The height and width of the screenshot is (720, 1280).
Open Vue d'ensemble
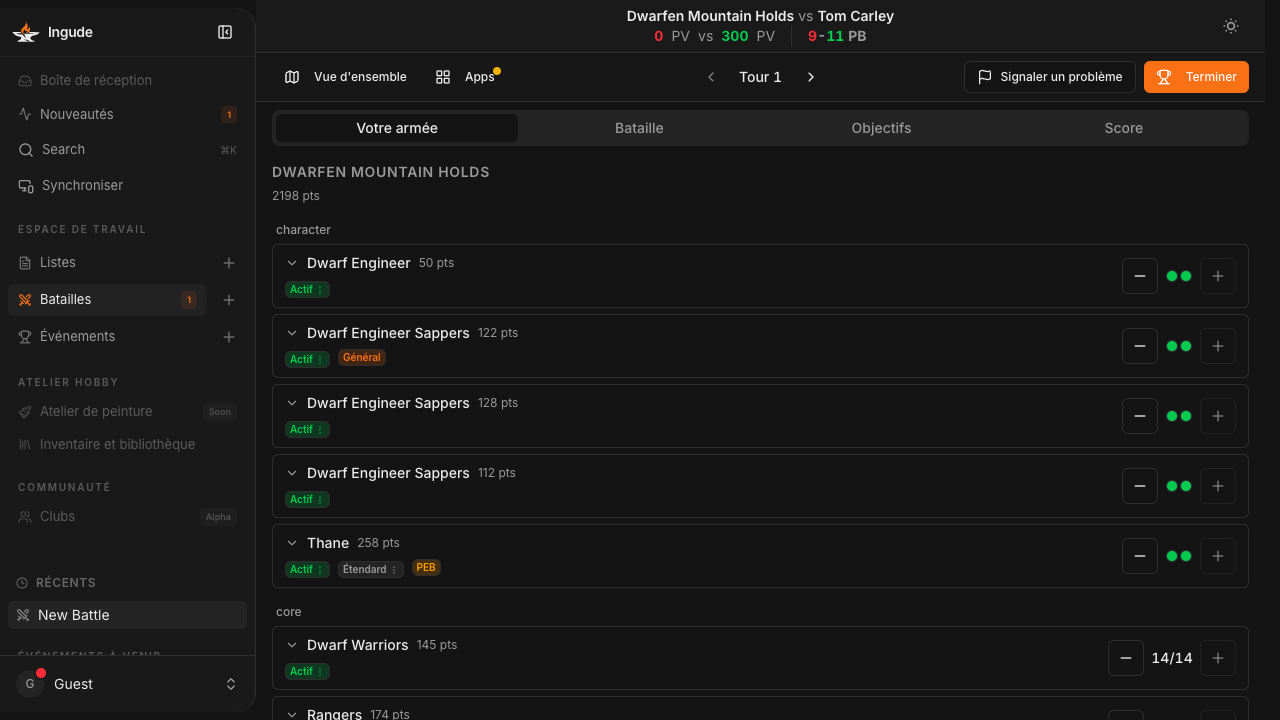[x=346, y=77]
